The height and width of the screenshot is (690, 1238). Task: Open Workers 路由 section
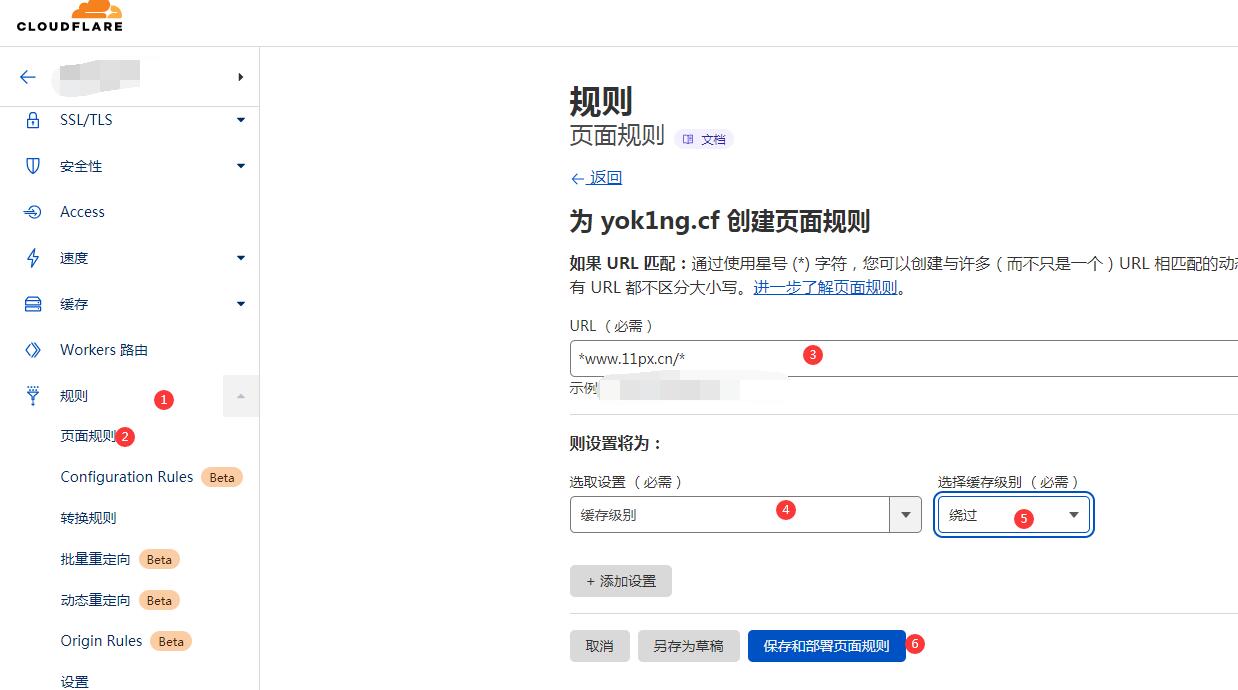point(104,350)
